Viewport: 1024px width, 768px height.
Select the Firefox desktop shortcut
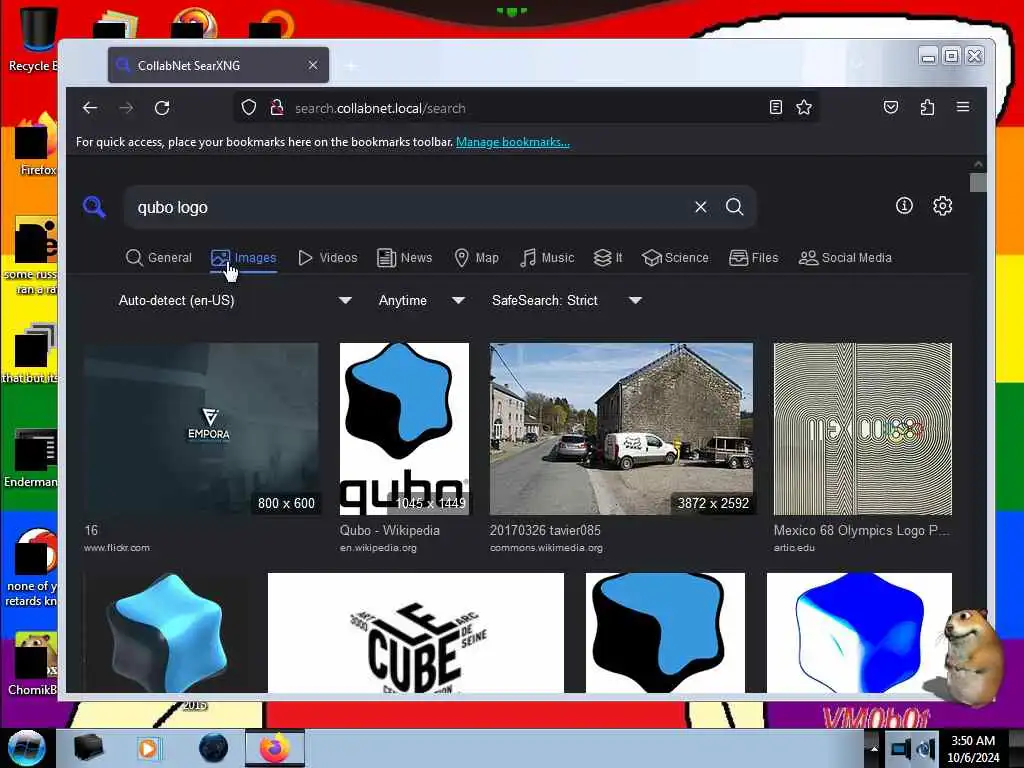pyautogui.click(x=34, y=144)
